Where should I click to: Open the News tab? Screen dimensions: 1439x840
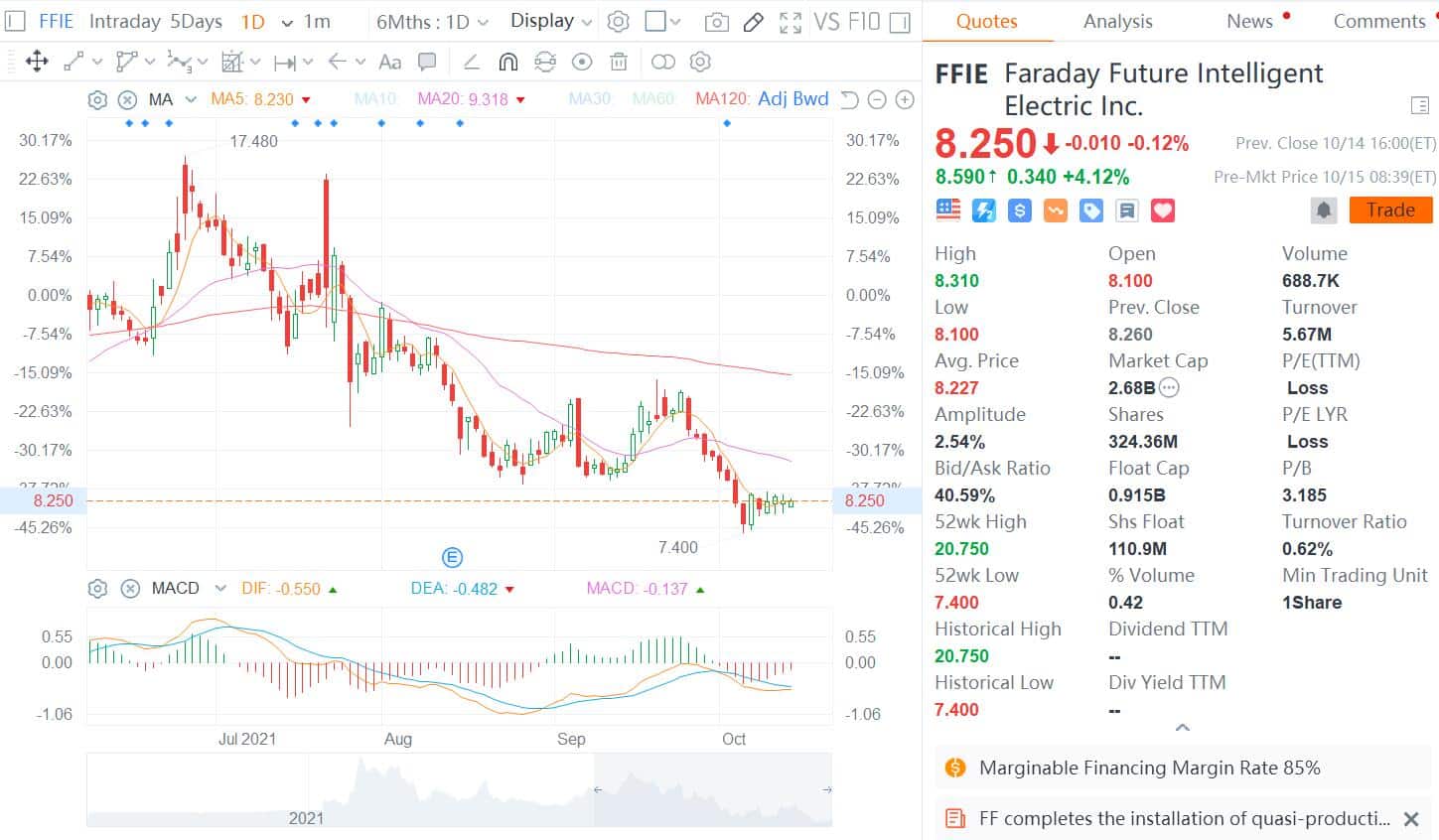pyautogui.click(x=1249, y=22)
